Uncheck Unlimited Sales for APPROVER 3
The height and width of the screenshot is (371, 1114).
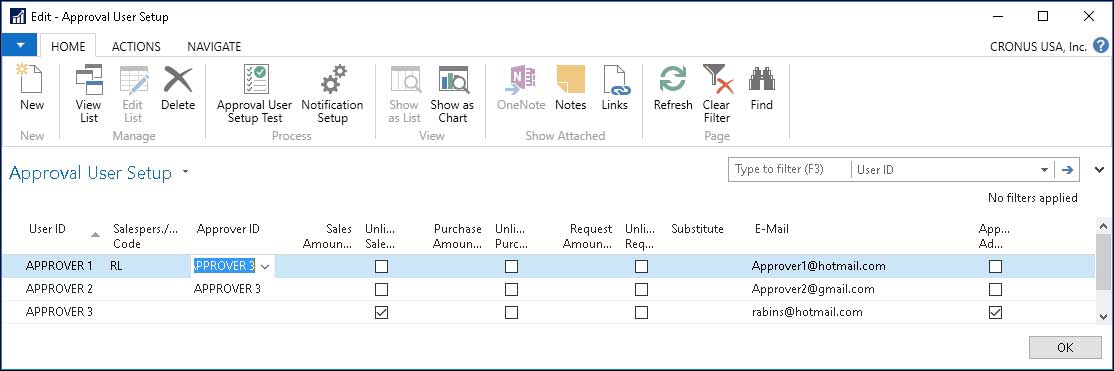point(382,312)
